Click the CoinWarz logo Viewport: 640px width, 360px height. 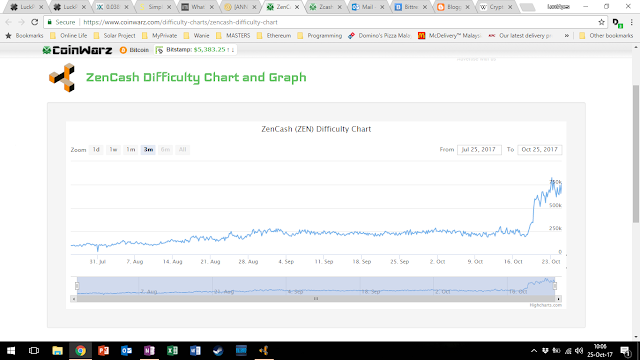77,50
